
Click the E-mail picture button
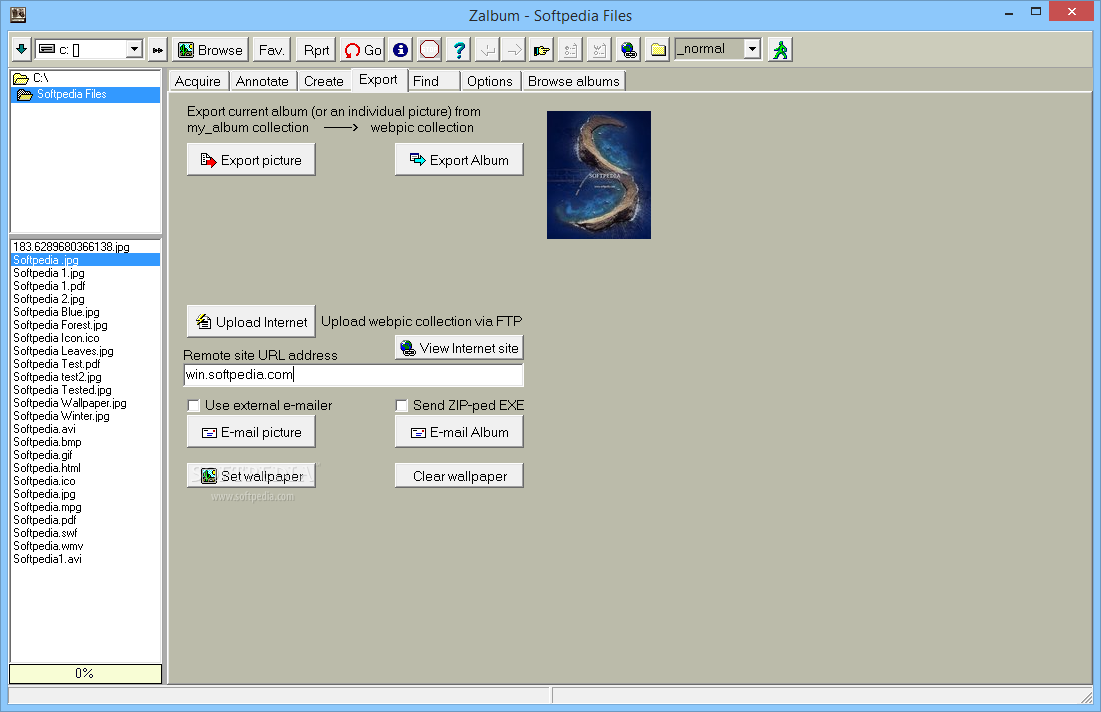251,432
